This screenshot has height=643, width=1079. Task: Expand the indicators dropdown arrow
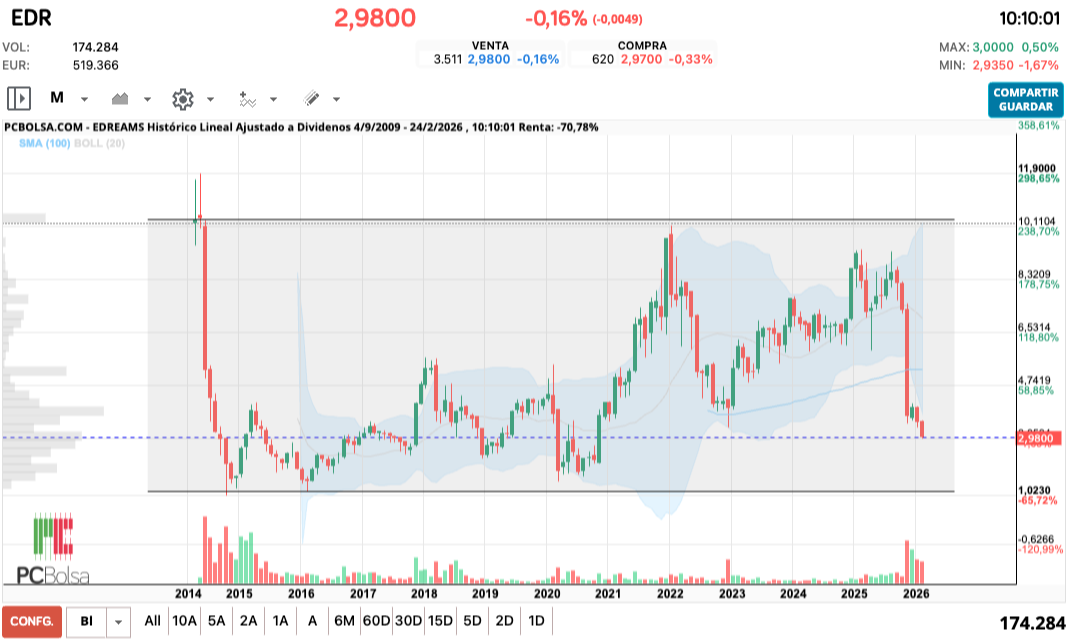273,99
